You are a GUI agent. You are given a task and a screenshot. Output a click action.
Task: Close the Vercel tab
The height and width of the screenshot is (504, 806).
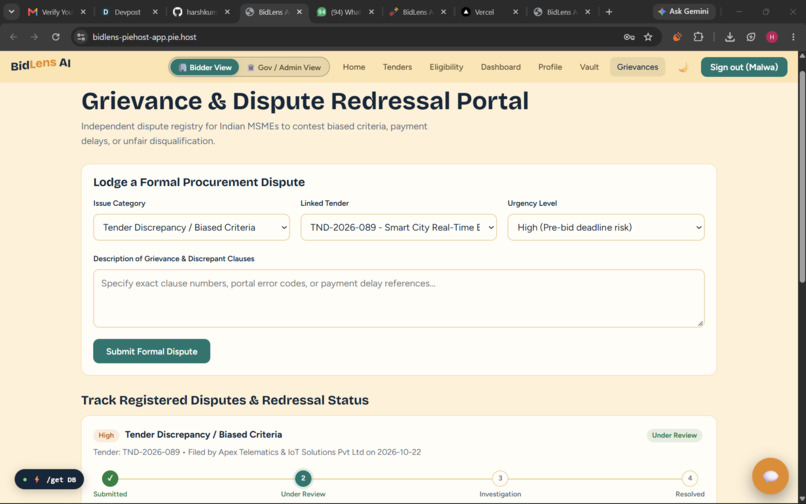(516, 12)
